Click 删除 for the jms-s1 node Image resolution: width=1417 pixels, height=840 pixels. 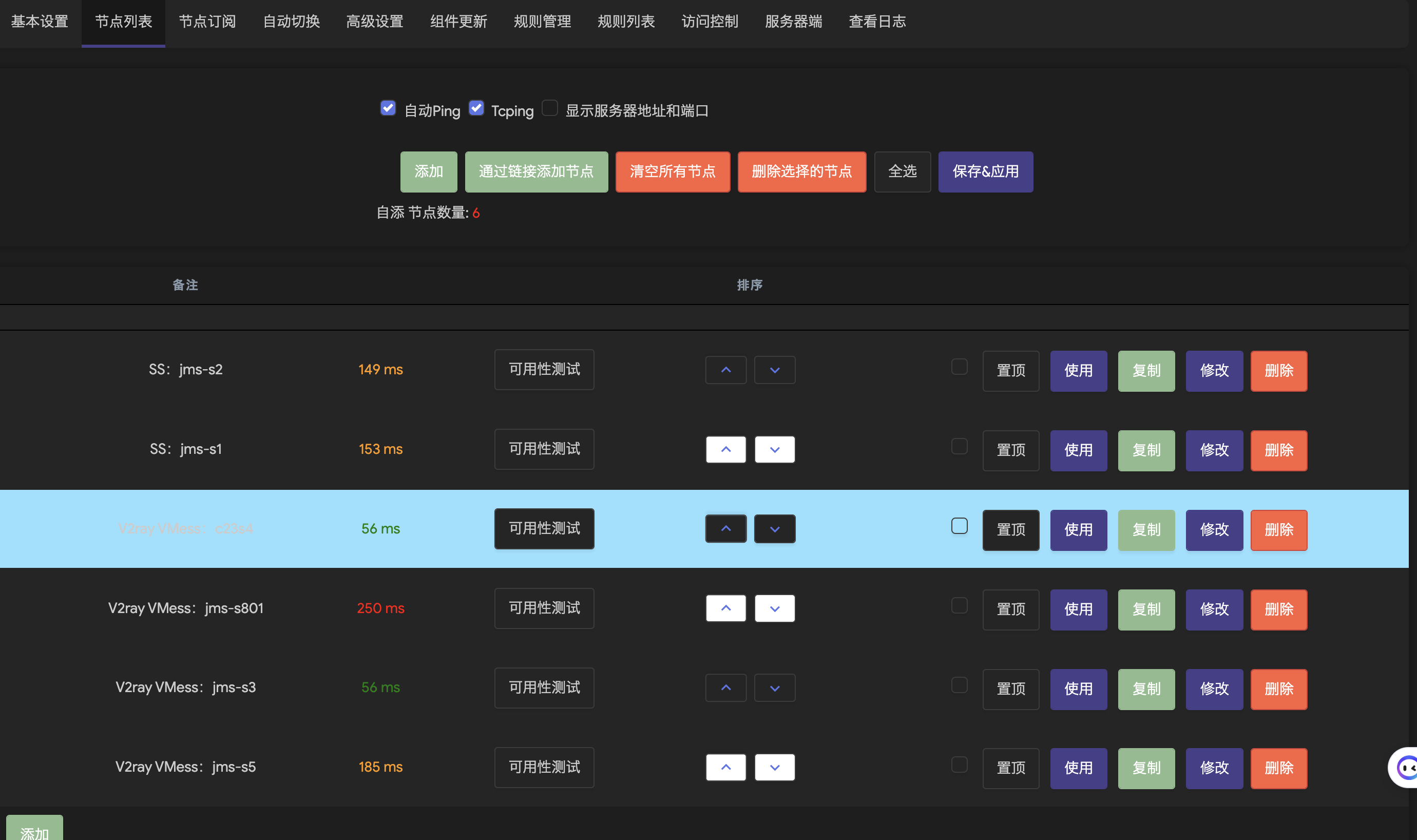(1278, 451)
